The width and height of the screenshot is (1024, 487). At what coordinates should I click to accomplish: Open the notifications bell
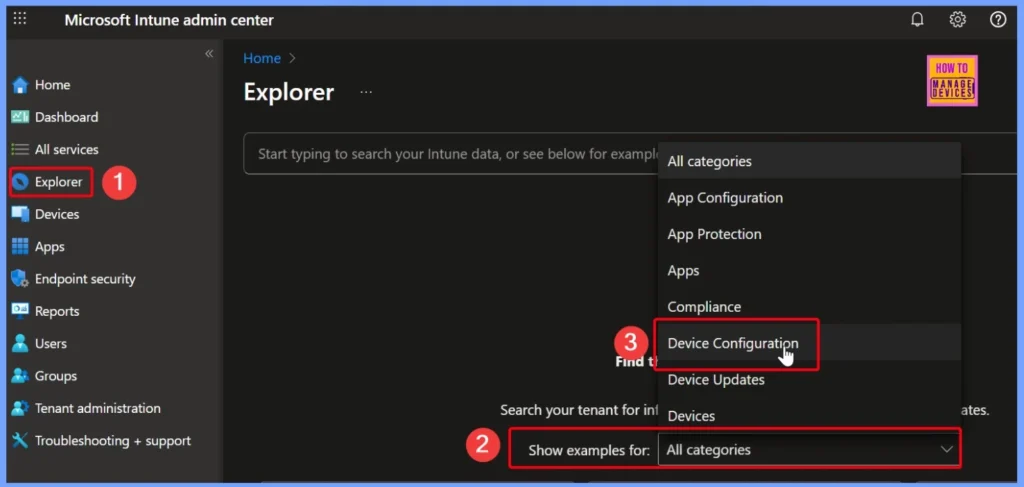tap(918, 20)
